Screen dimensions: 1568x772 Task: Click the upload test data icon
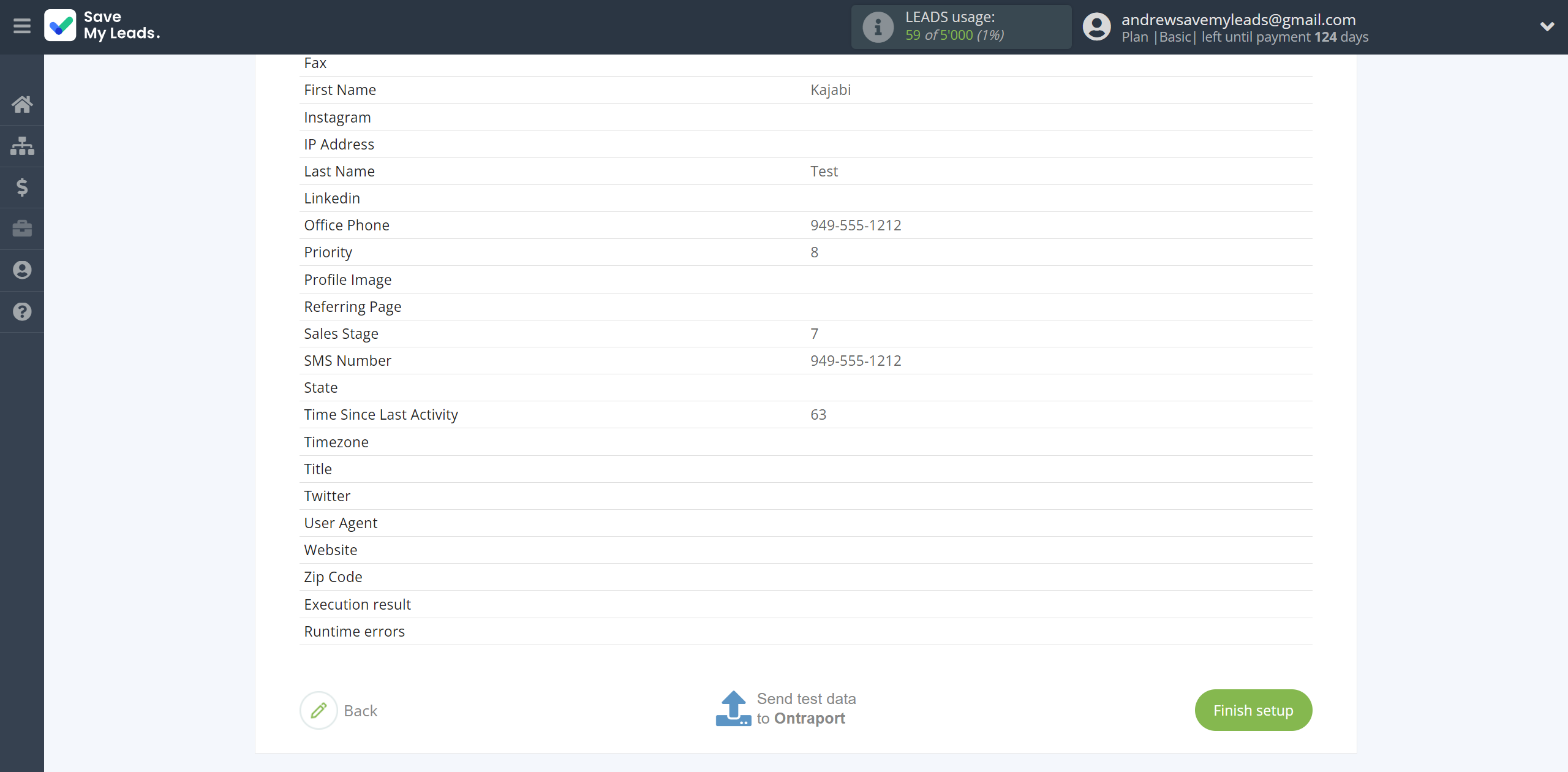coord(733,708)
